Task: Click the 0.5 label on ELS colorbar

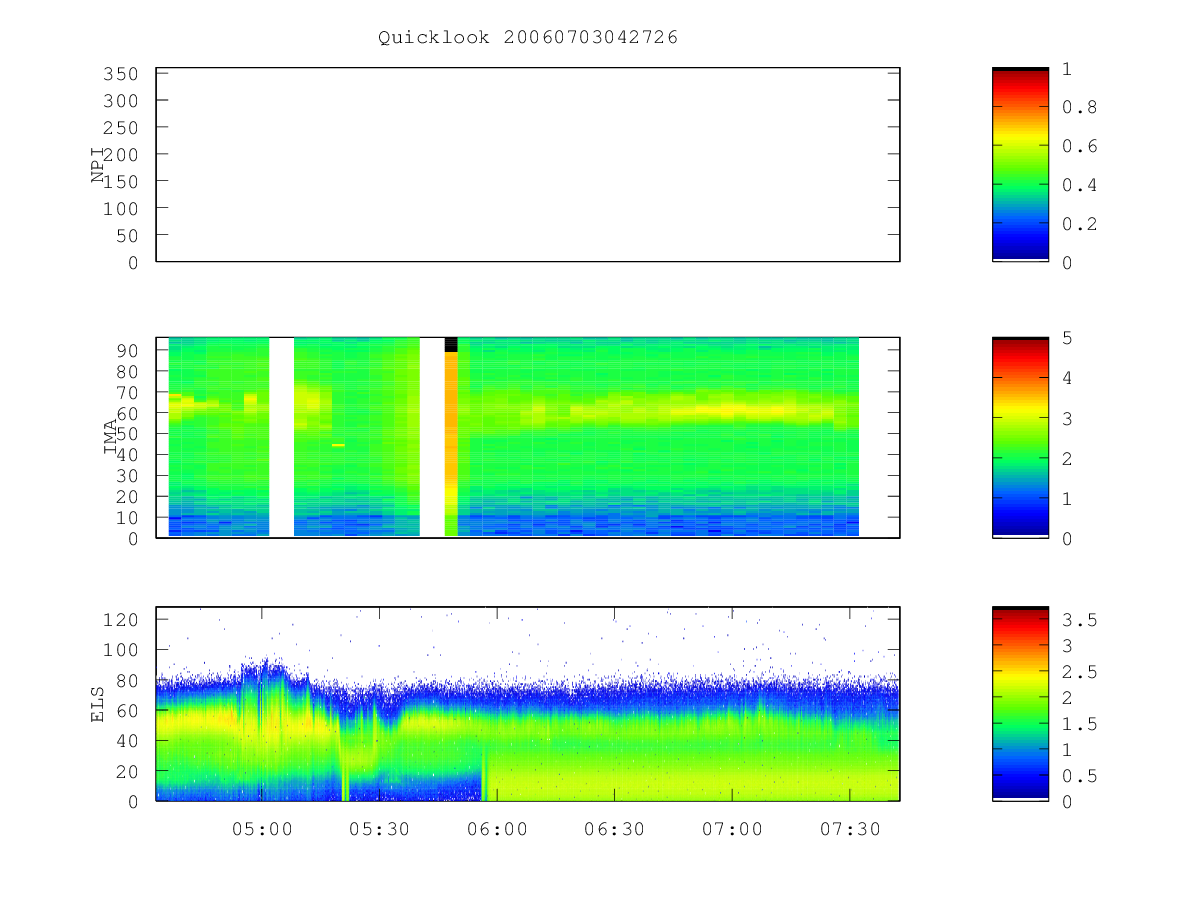Action: tap(1080, 776)
